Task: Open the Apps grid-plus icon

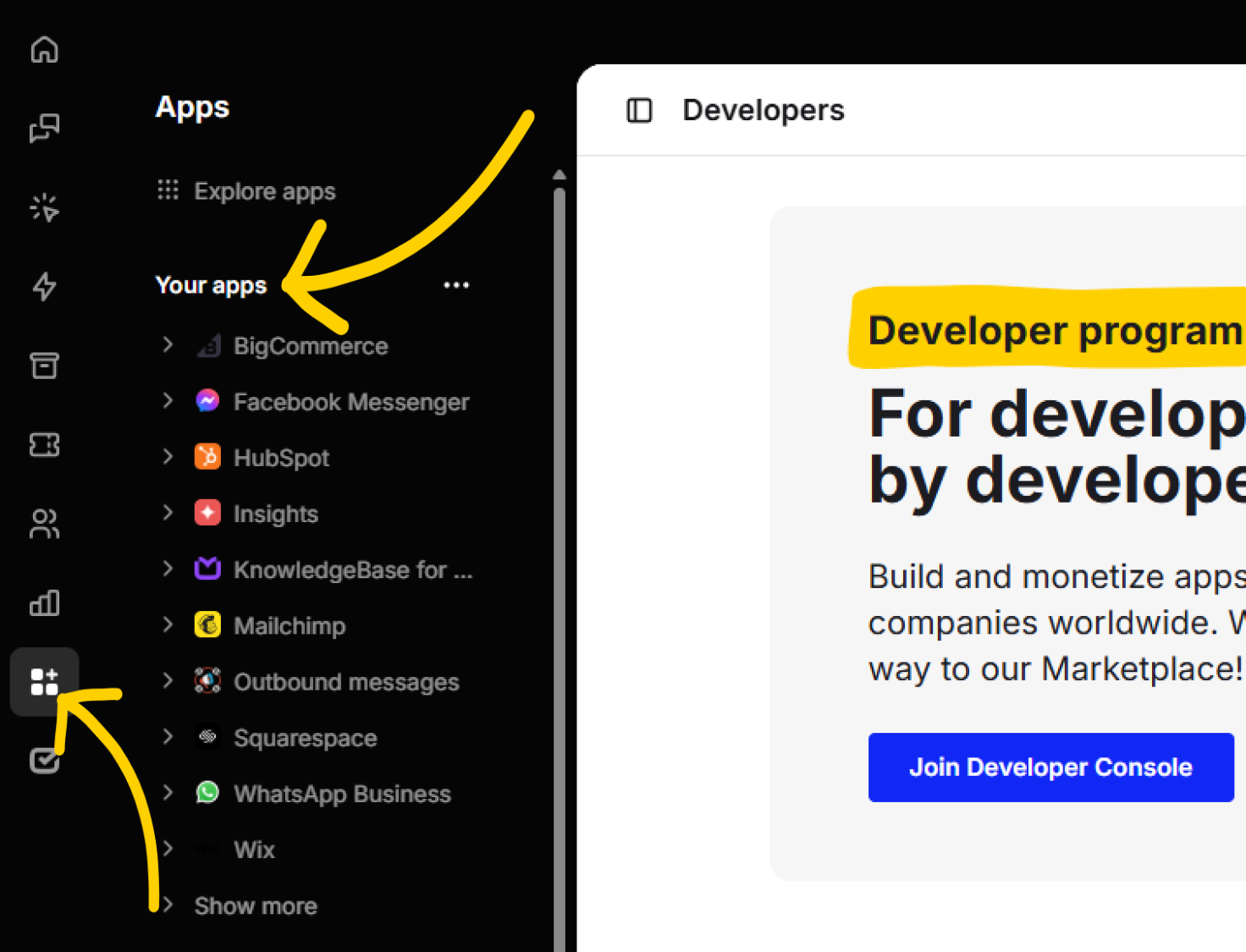Action: coord(45,682)
